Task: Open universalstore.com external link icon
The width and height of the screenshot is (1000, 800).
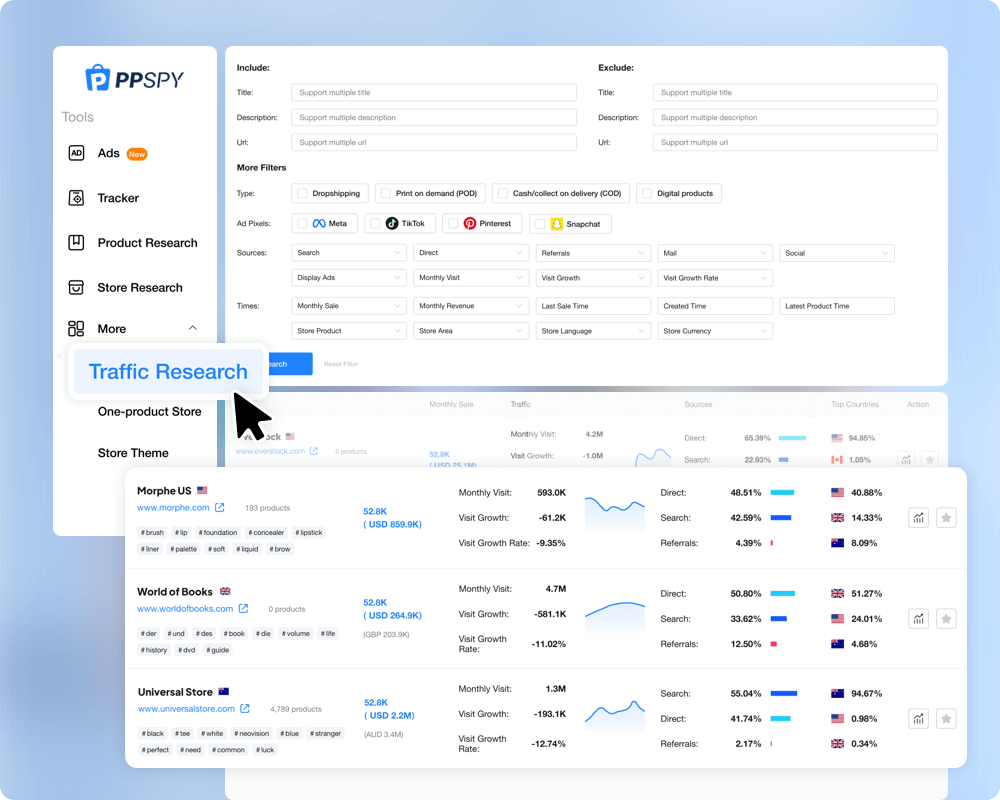Action: 245,709
